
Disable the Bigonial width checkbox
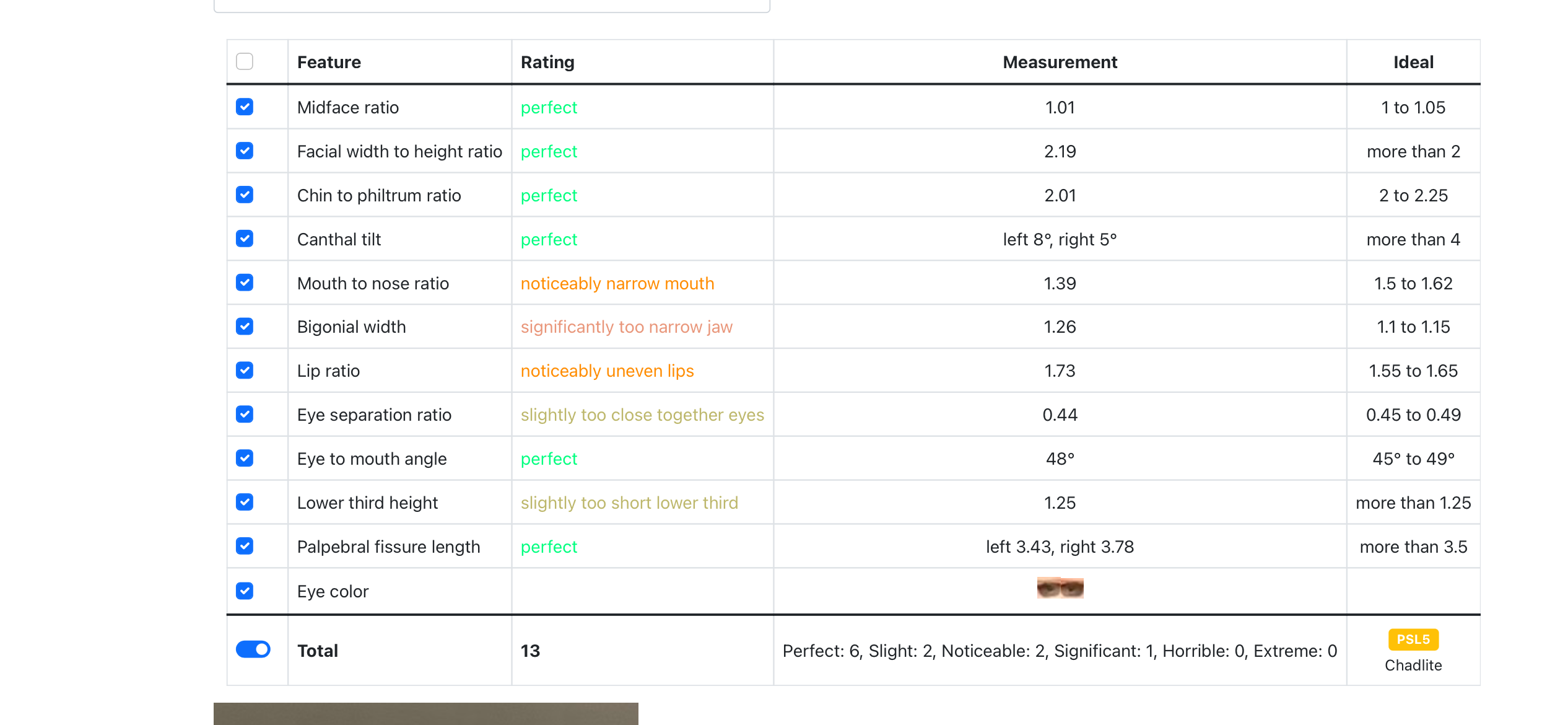pyautogui.click(x=245, y=326)
